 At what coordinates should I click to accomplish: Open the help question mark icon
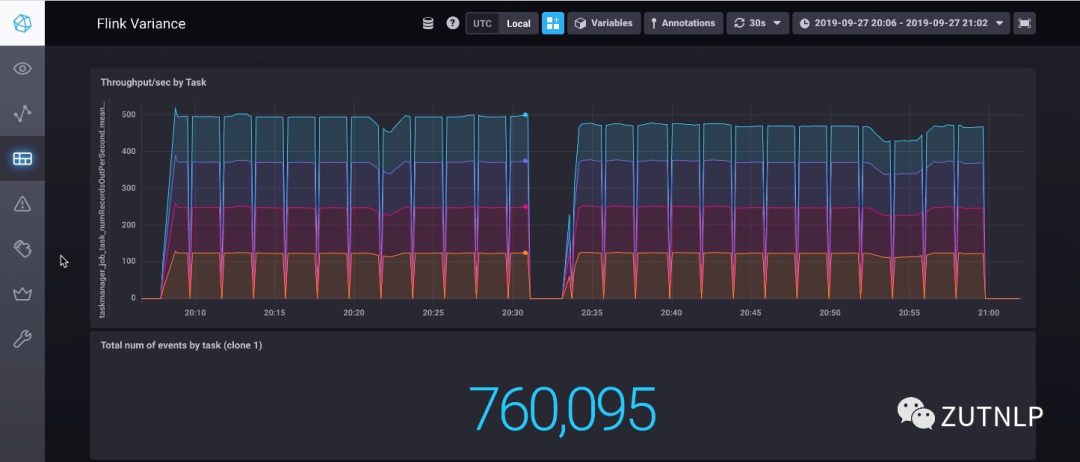[453, 23]
